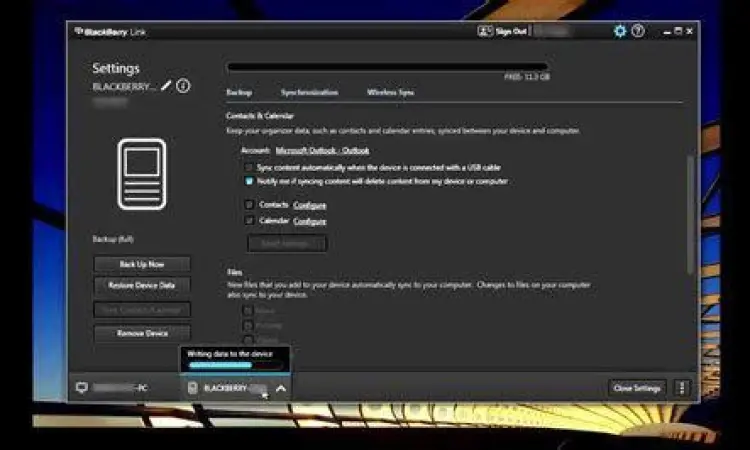Open the help question mark icon
The width and height of the screenshot is (750, 450).
(x=638, y=31)
